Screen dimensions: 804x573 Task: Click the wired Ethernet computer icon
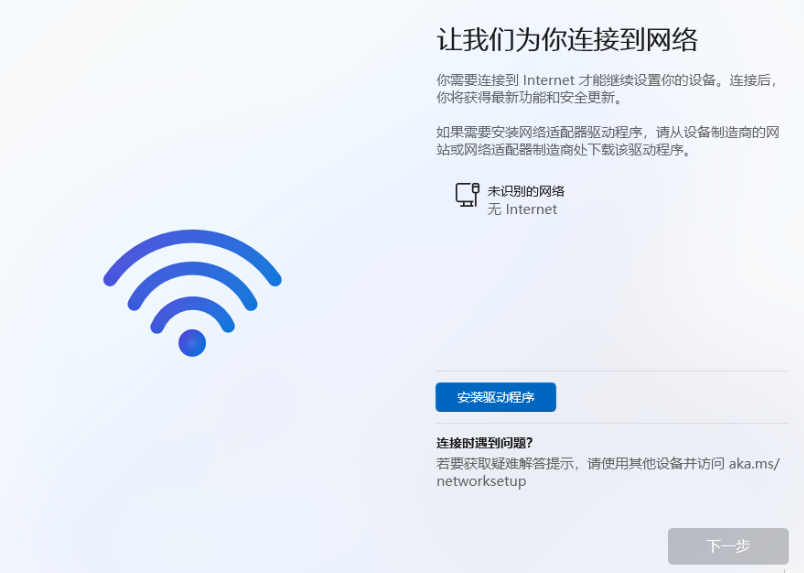[467, 195]
